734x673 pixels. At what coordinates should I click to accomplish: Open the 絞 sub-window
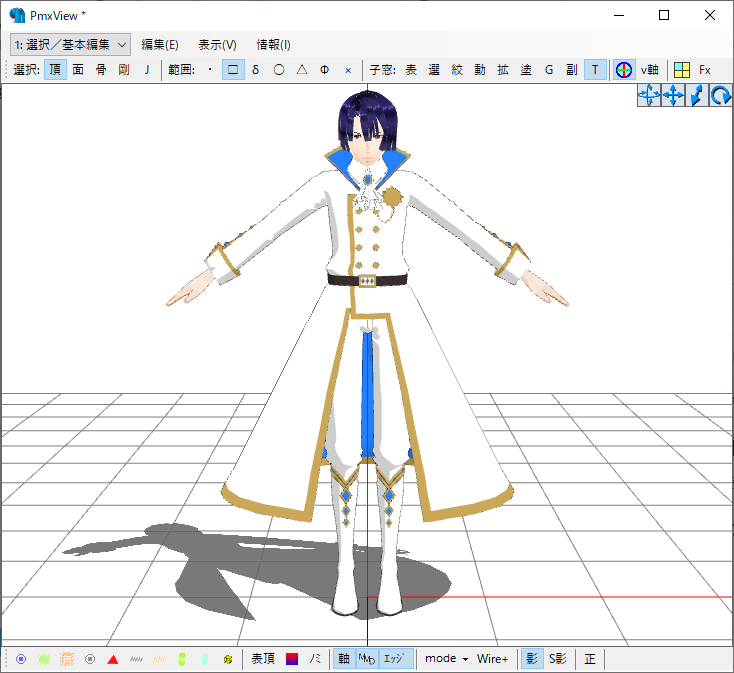tap(457, 70)
